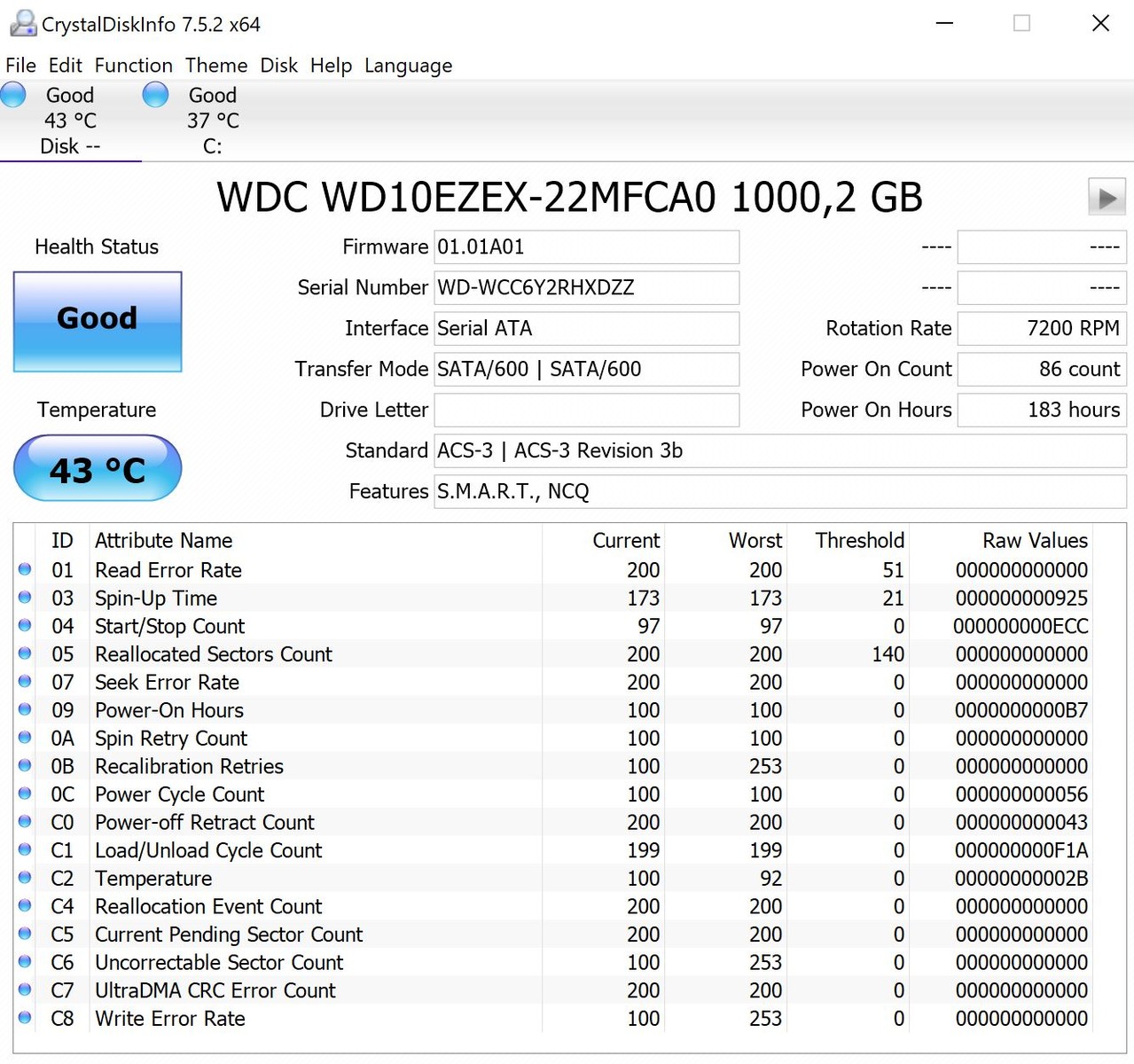Image resolution: width=1134 pixels, height=1064 pixels.
Task: Open the Theme menu
Action: (216, 66)
